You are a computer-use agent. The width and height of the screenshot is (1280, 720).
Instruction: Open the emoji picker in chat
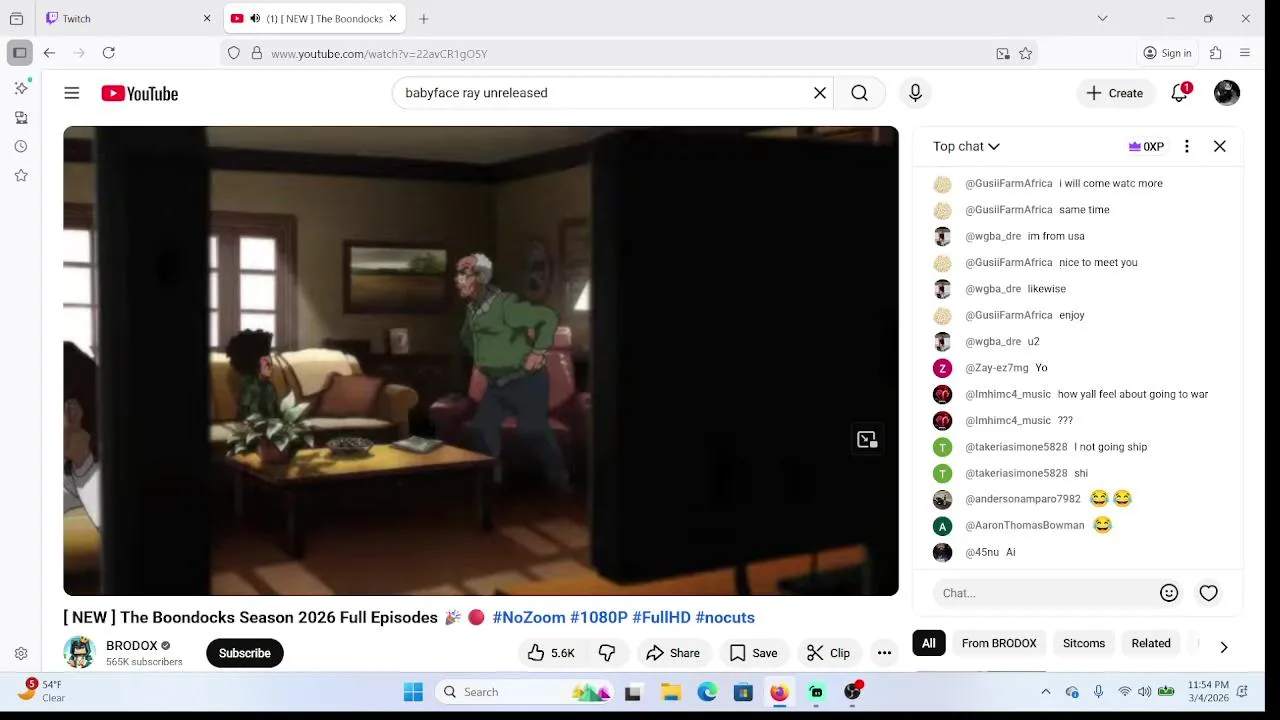tap(1169, 593)
